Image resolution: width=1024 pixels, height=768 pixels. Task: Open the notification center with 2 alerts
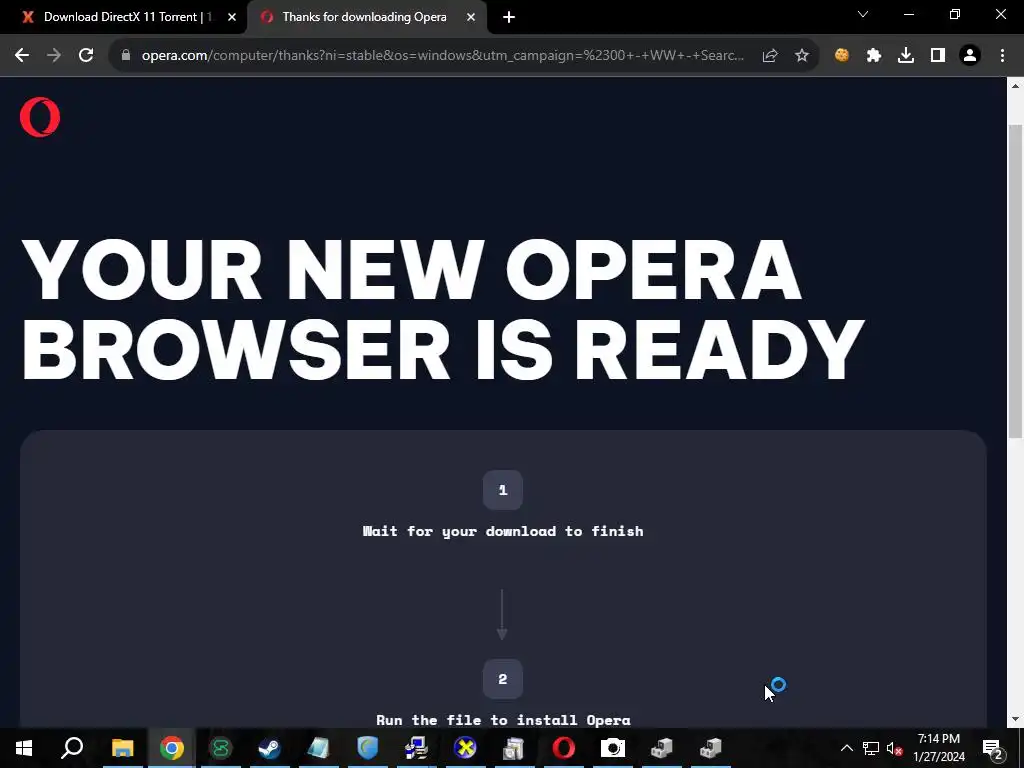[993, 748]
